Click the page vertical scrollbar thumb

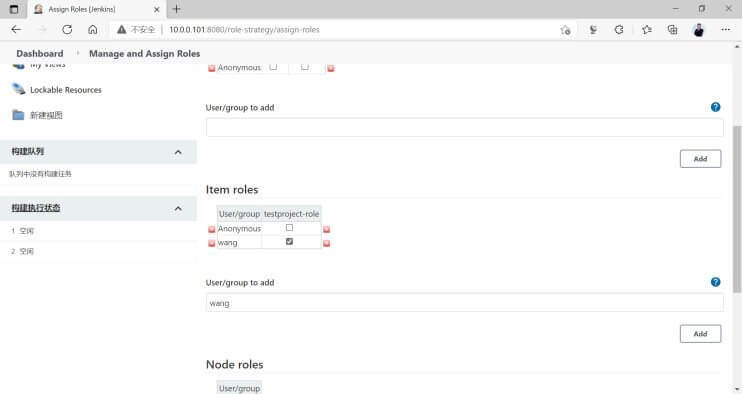[x=737, y=208]
